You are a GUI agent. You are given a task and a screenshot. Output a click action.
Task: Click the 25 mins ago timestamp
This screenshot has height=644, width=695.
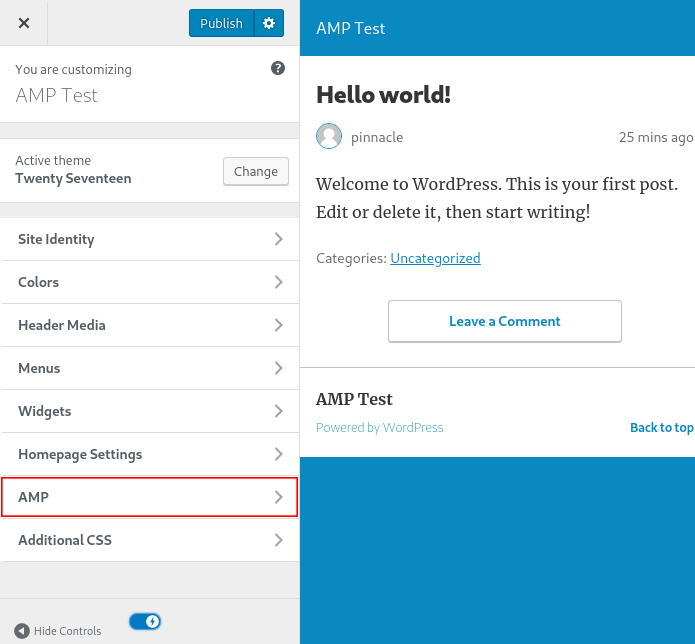[656, 137]
